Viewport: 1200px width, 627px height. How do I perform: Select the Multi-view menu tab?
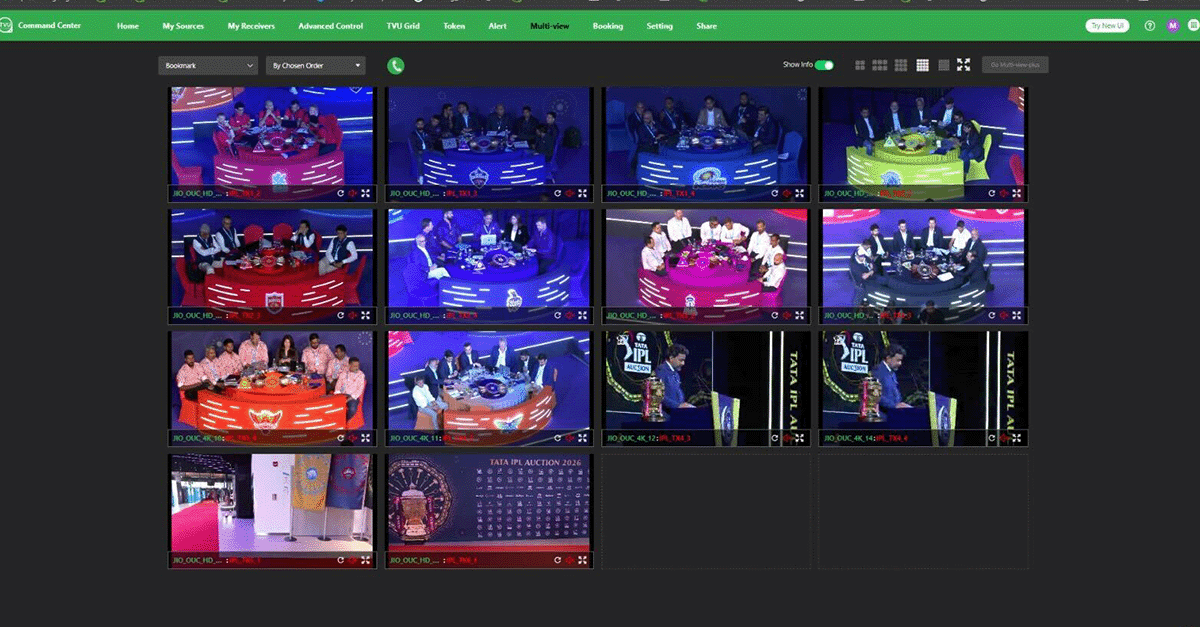coord(550,26)
